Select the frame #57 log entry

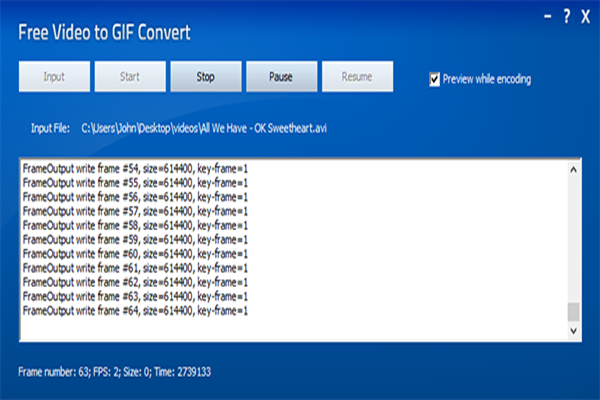135,211
